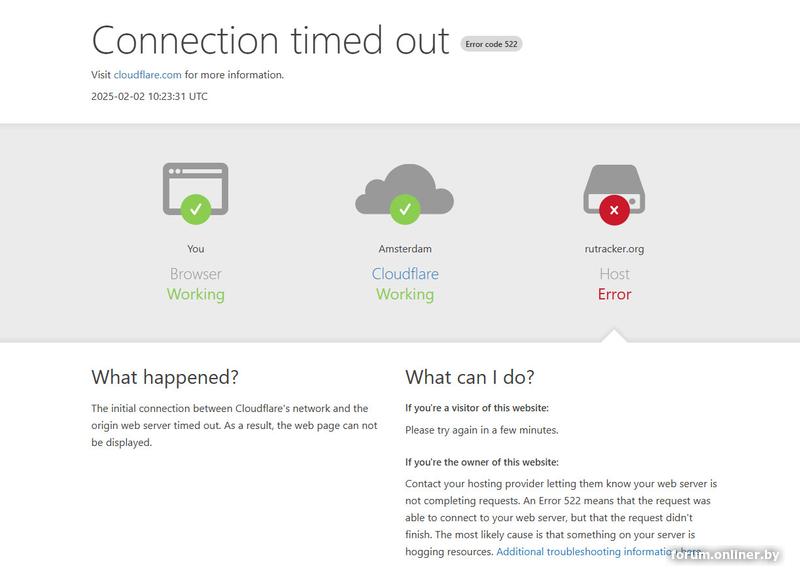800x576 pixels.
Task: Click the host server drive icon
Action: tap(614, 188)
